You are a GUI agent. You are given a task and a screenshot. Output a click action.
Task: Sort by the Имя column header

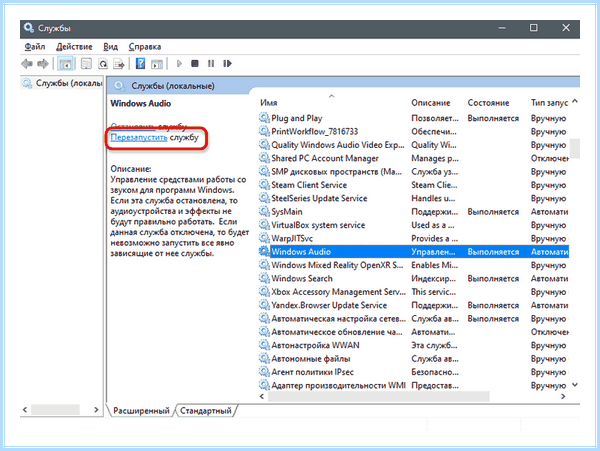point(269,103)
